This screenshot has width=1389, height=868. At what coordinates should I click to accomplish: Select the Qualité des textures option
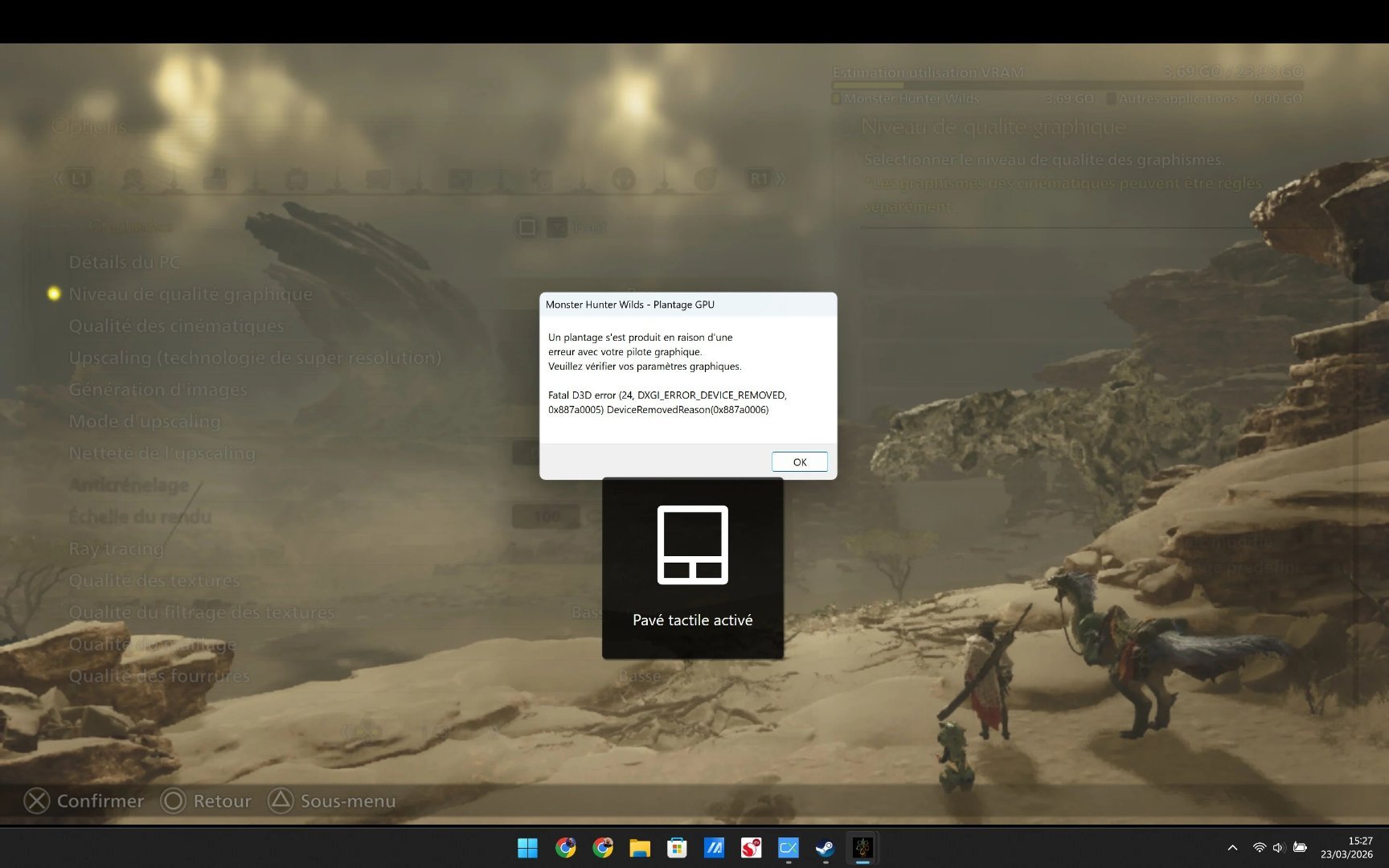point(154,580)
